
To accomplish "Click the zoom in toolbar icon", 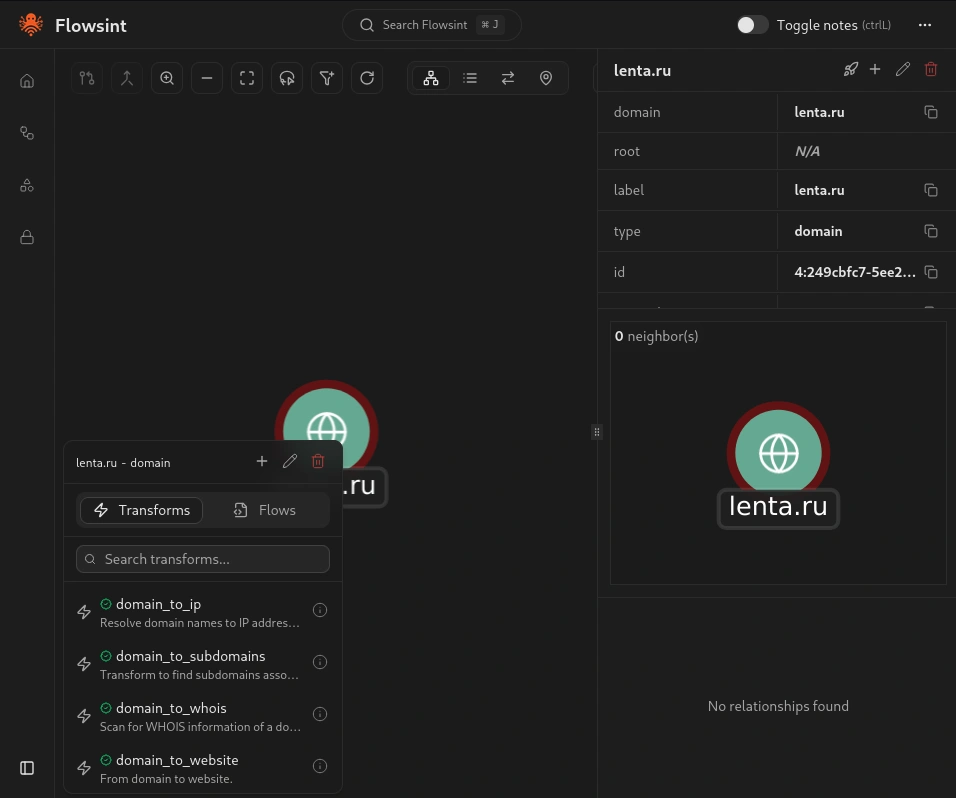I will [167, 78].
